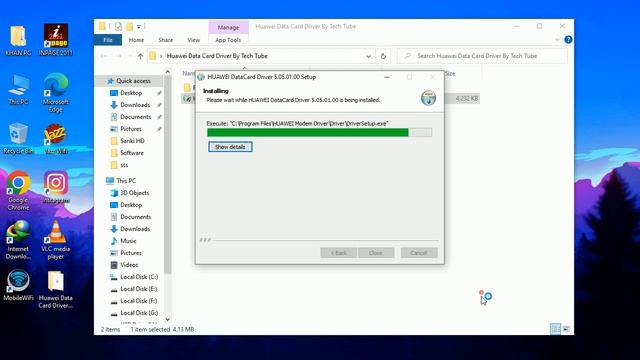
Task: Switch Explorer to large icons view
Action: click(x=567, y=329)
